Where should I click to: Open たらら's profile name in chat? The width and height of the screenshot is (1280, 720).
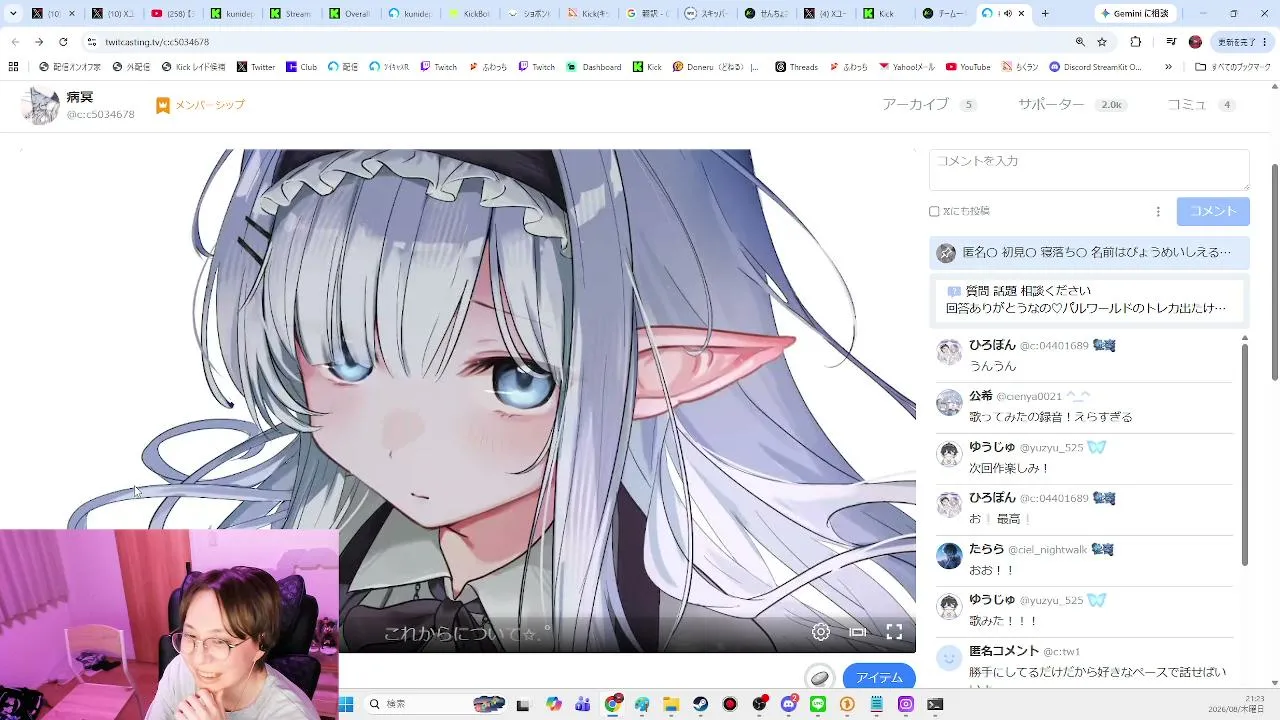pyautogui.click(x=986, y=549)
